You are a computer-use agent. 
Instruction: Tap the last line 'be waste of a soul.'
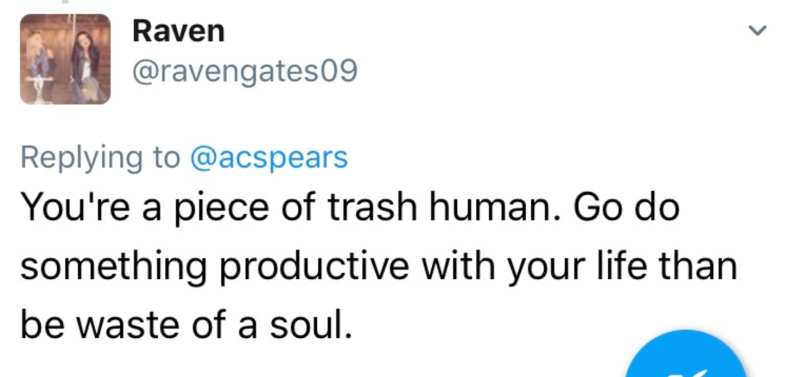point(183,324)
